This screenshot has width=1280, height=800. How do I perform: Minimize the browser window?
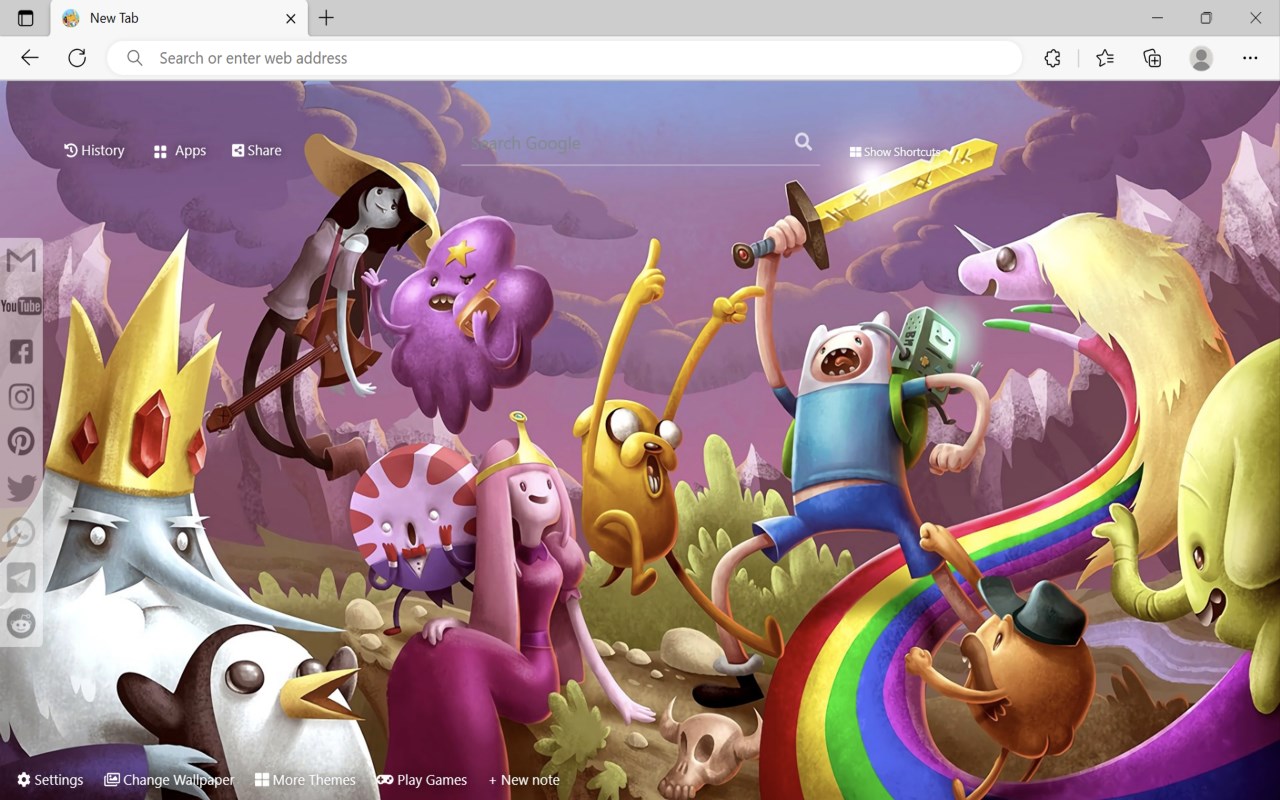point(1157,18)
